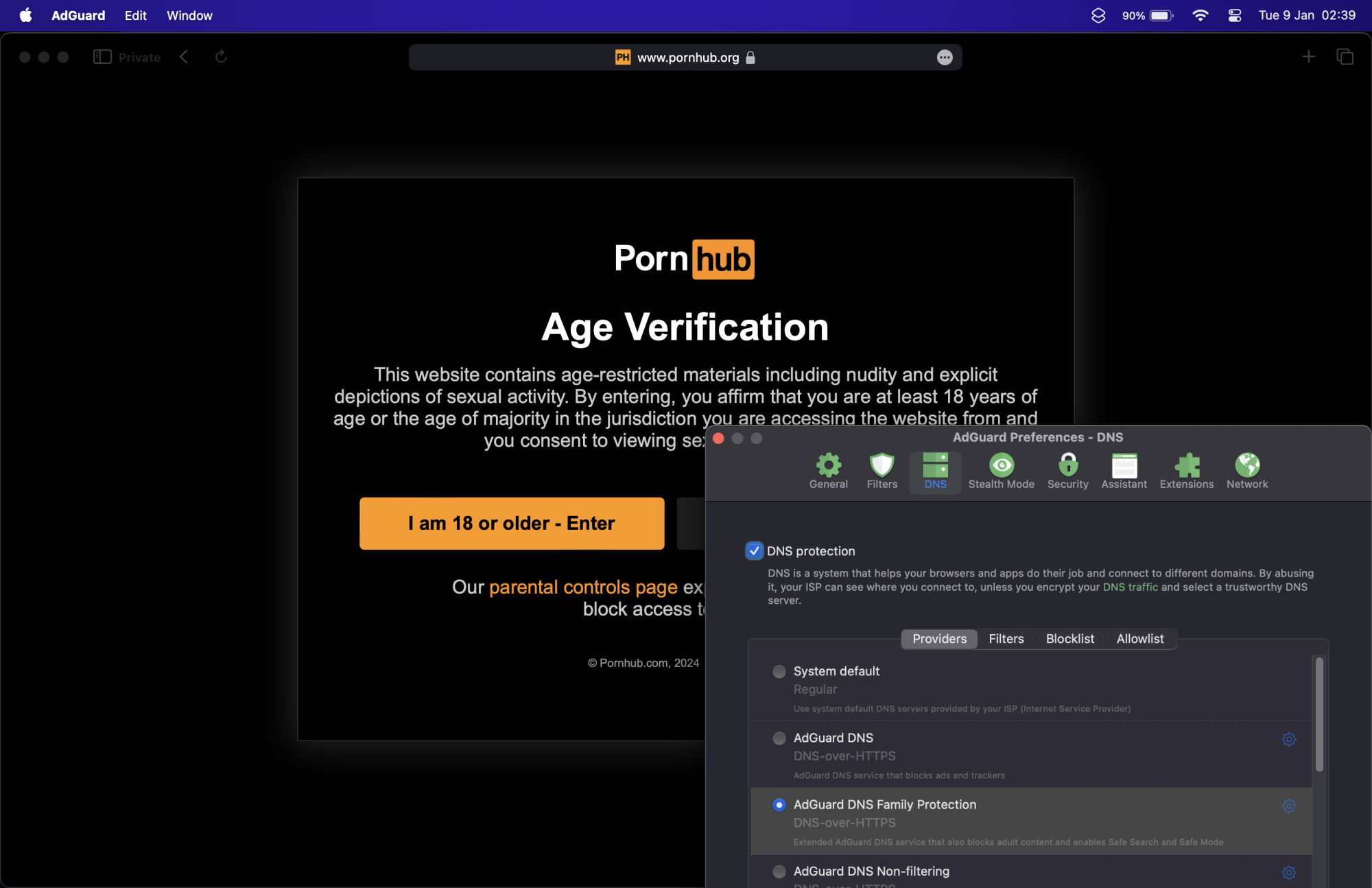Open Safari tab overview

point(1345,57)
